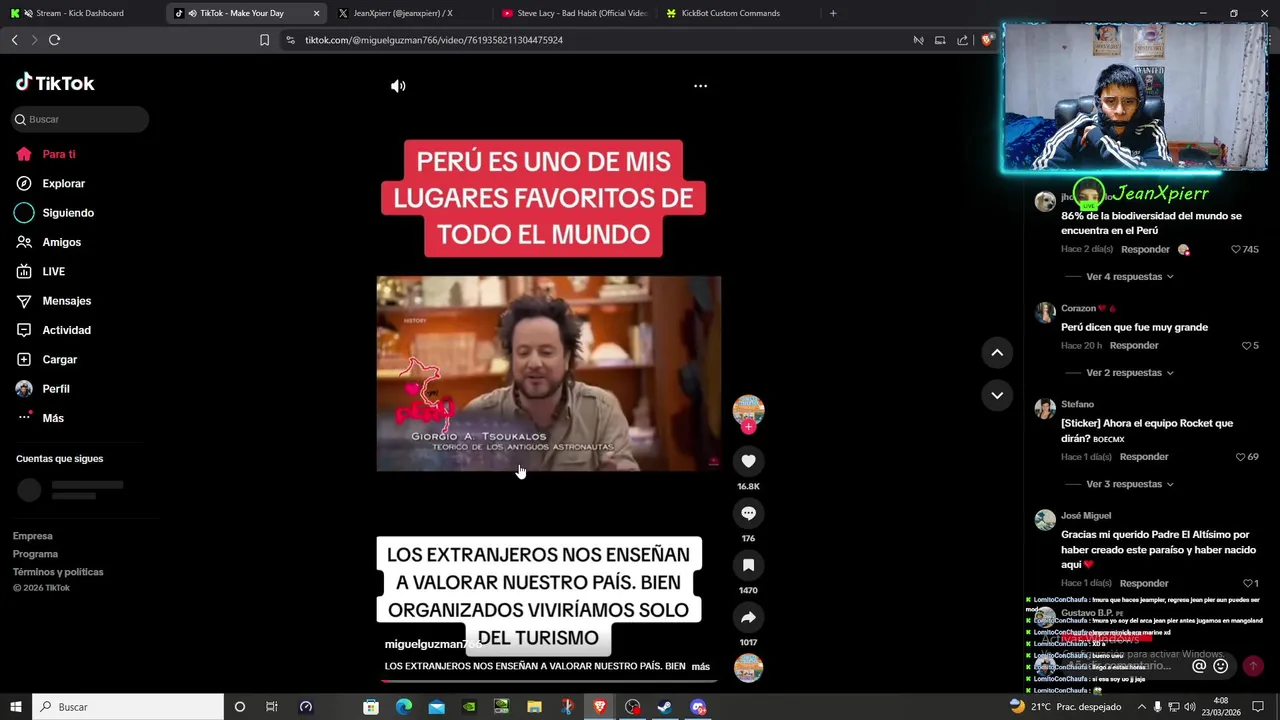Open the Cargar upload icon
Screen dimensions: 1280x720
click(x=24, y=359)
